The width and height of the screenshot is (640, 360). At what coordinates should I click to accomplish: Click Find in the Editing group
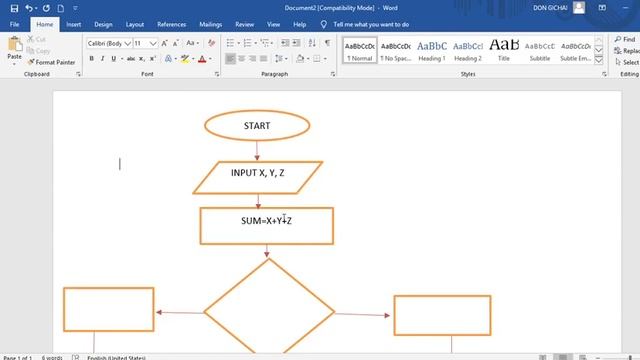pyautogui.click(x=625, y=39)
